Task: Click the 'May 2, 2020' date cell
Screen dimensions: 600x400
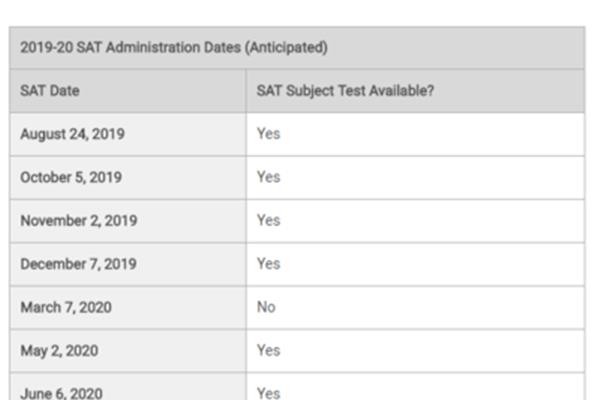Action: pos(59,351)
